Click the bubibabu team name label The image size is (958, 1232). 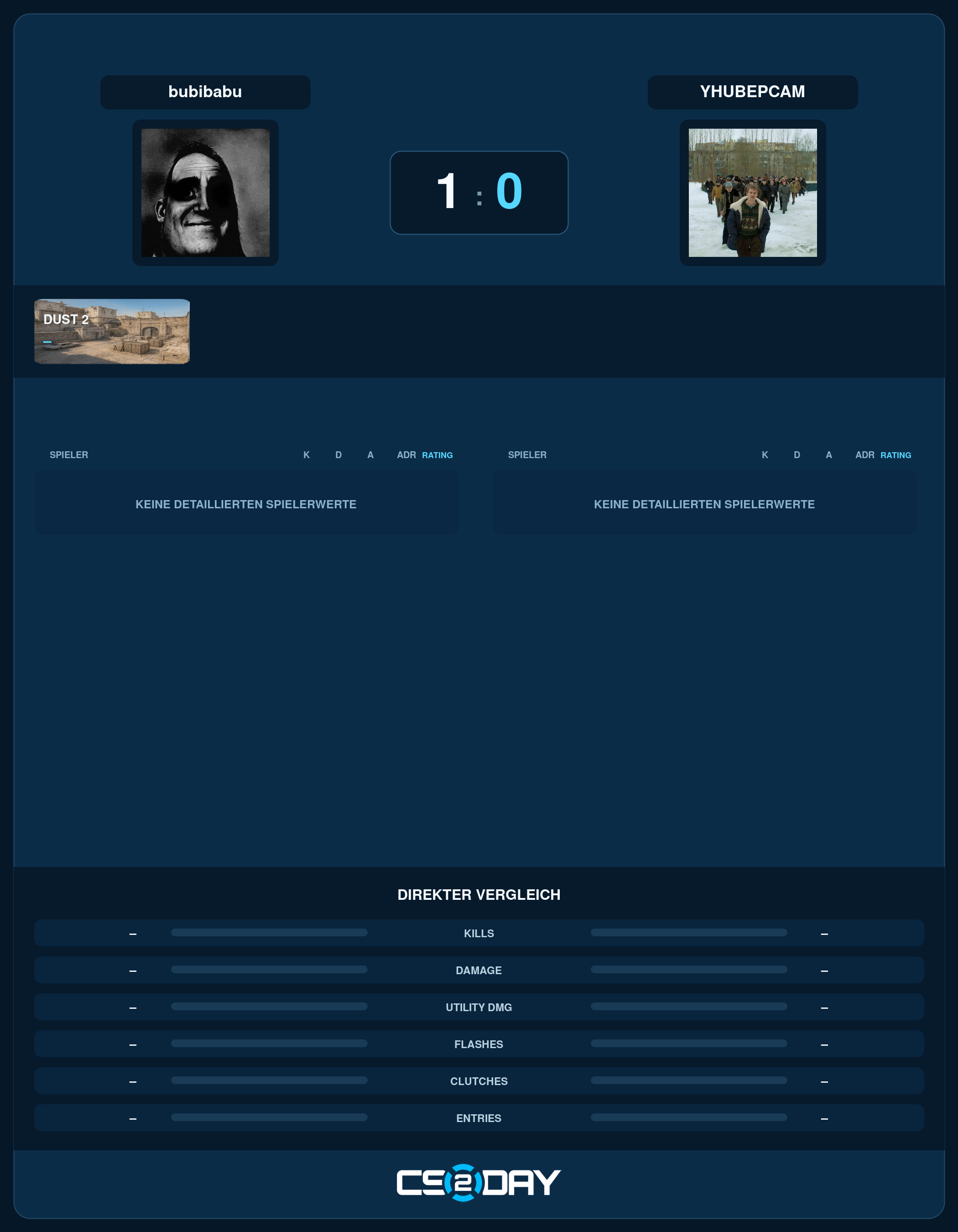pyautogui.click(x=205, y=92)
